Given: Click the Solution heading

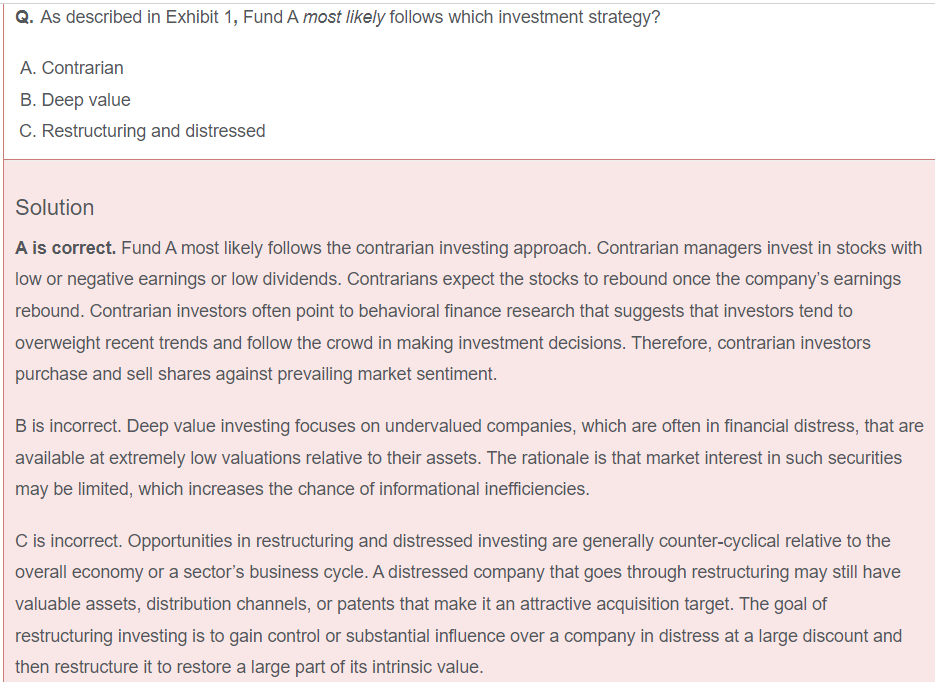Looking at the screenshot, I should (55, 207).
